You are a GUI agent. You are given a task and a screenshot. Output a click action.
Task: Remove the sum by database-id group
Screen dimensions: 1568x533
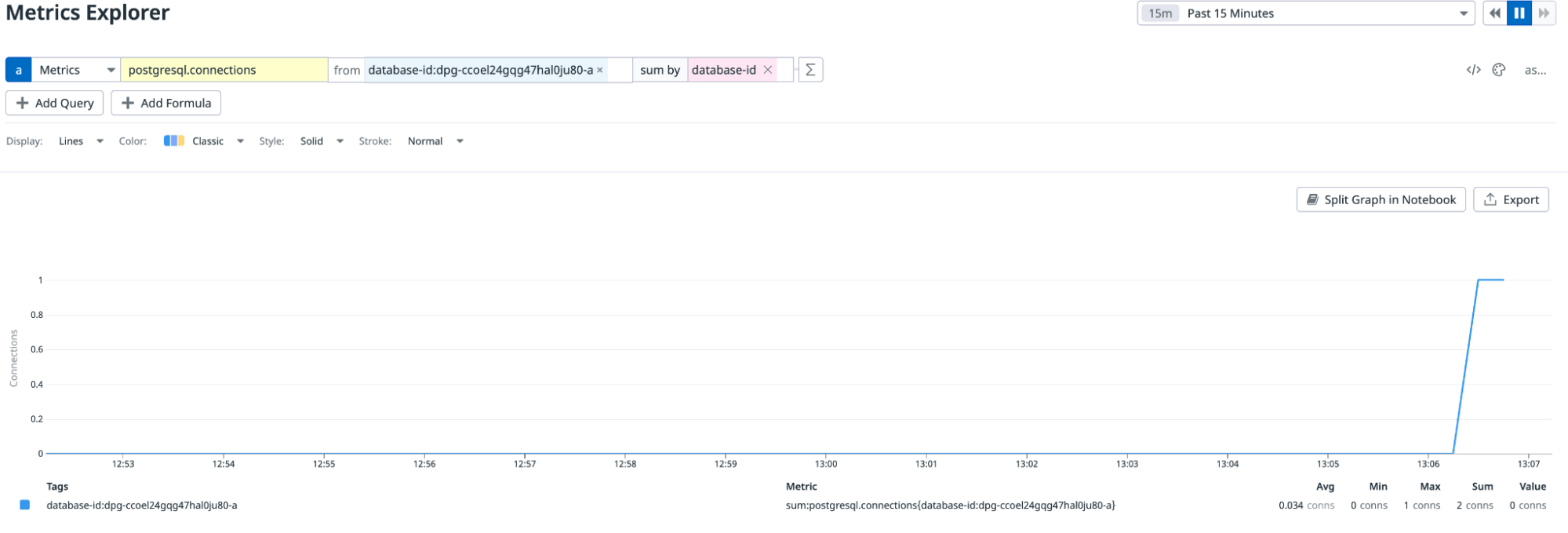pos(768,70)
